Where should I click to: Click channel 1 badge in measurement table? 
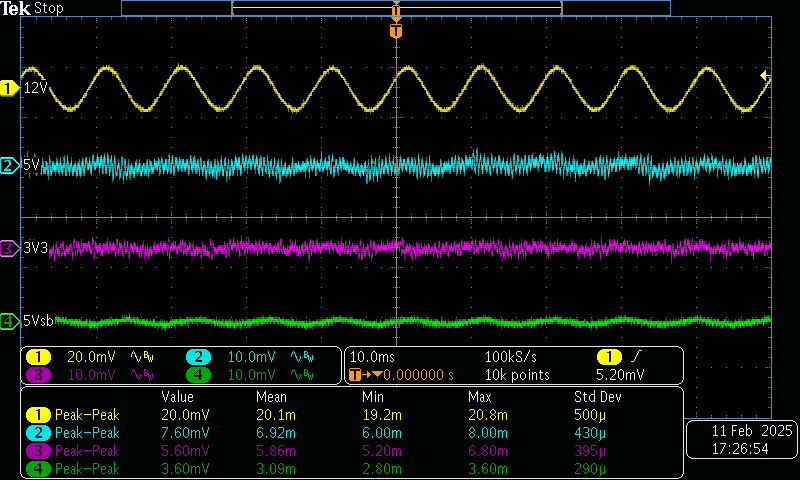[x=38, y=415]
